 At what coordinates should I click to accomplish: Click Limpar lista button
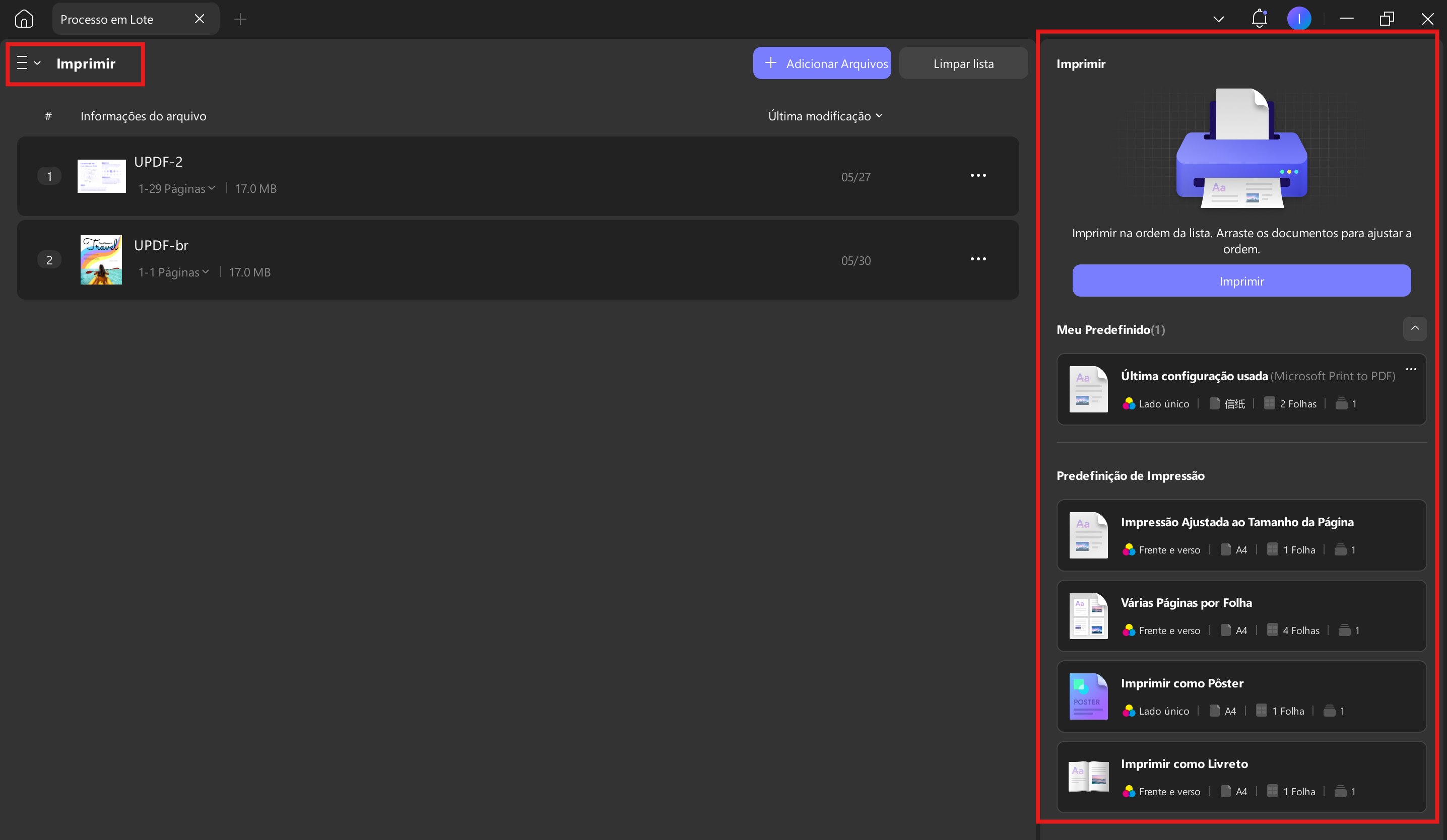(x=963, y=63)
